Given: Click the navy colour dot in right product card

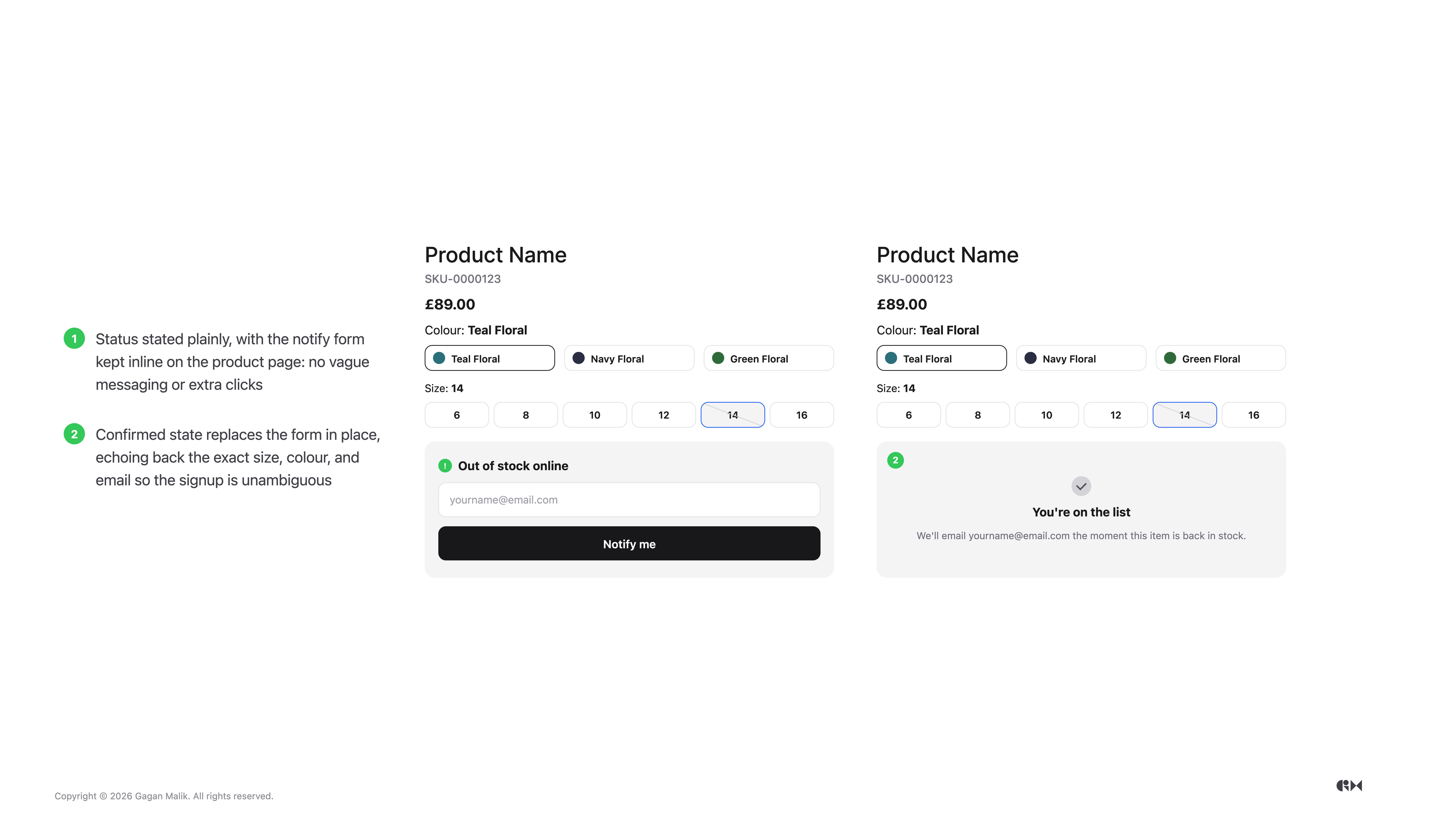Looking at the screenshot, I should [x=1031, y=358].
